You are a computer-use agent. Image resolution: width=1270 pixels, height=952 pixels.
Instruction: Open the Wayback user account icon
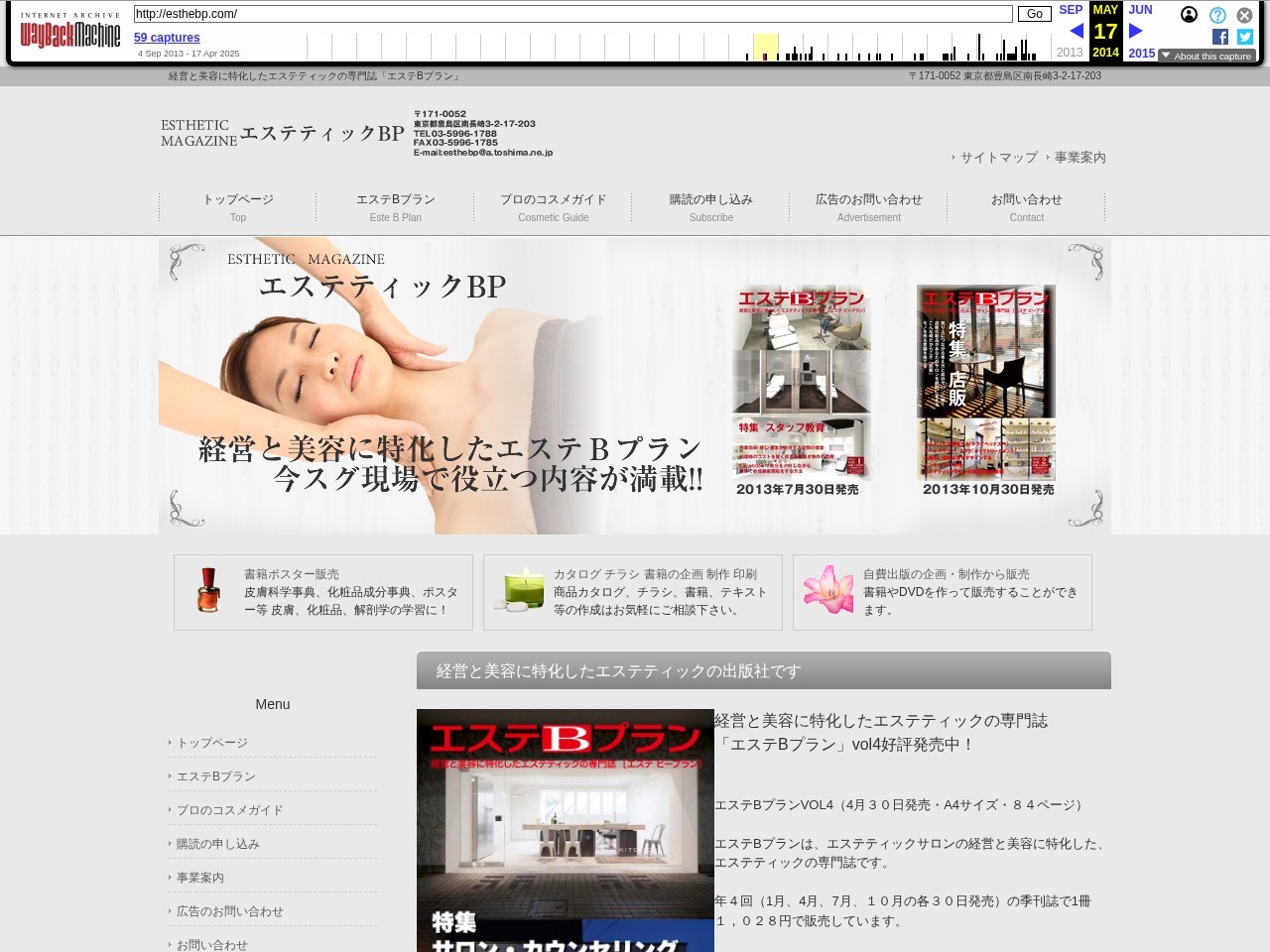1189,15
